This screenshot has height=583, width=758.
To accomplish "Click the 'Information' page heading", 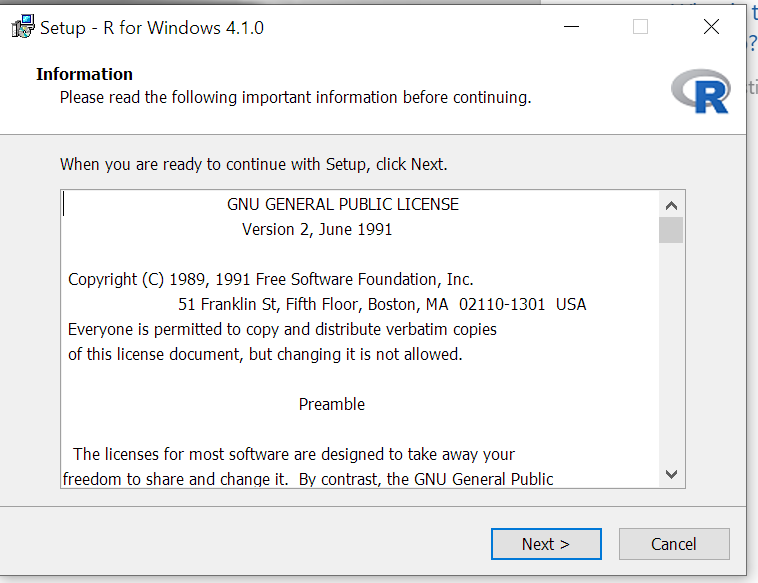I will pyautogui.click(x=85, y=74).
